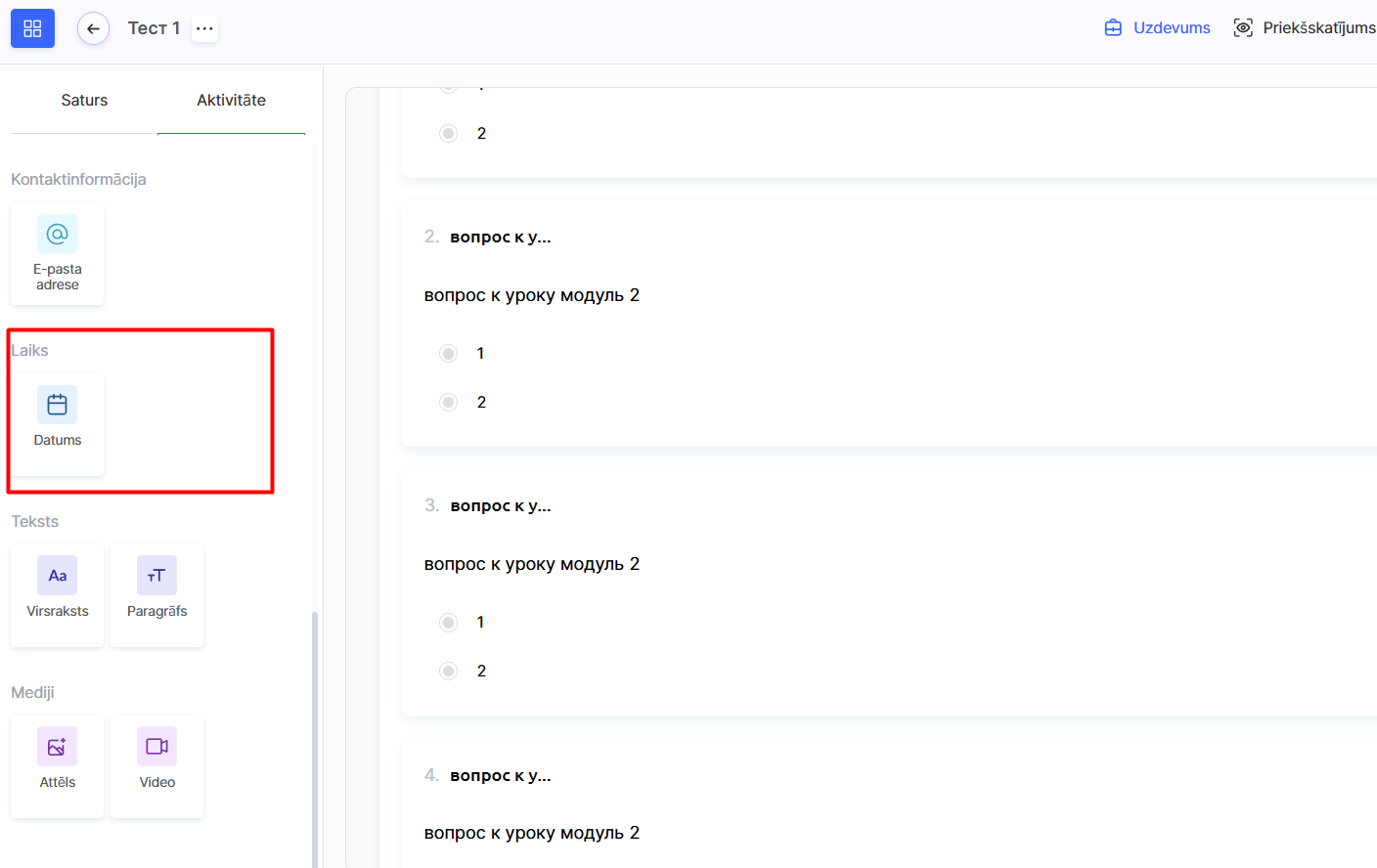Click the Тест 1 title text
The image size is (1377, 868).
coord(154,28)
